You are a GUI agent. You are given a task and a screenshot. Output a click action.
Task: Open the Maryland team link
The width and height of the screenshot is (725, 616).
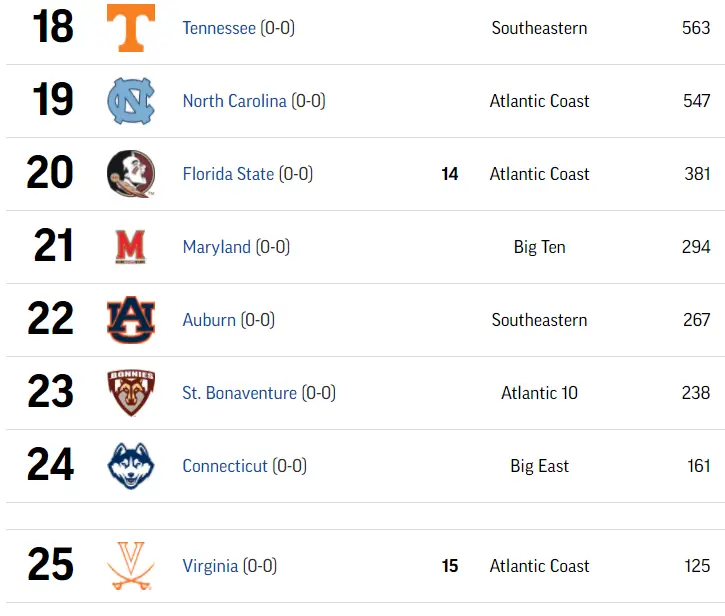click(x=216, y=247)
